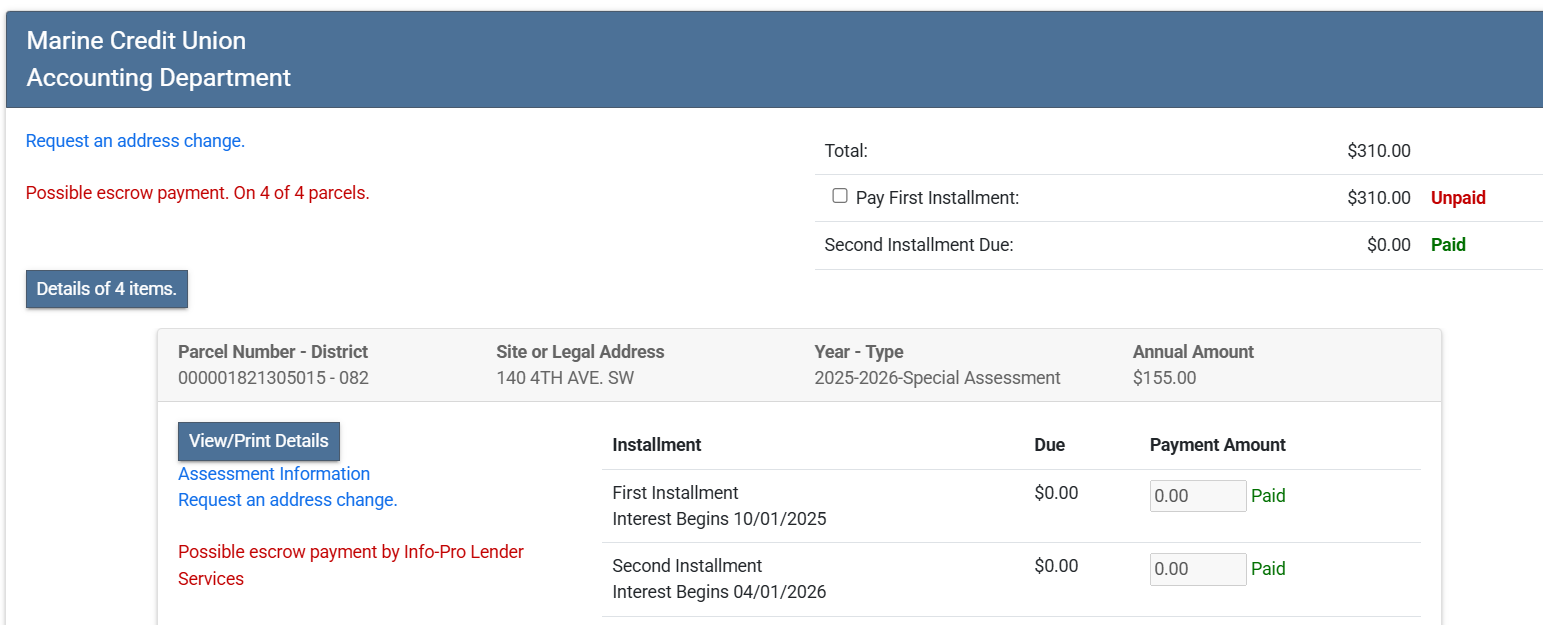1543x625 pixels.
Task: Click the red Unpaid status label
Action: pyautogui.click(x=1458, y=198)
